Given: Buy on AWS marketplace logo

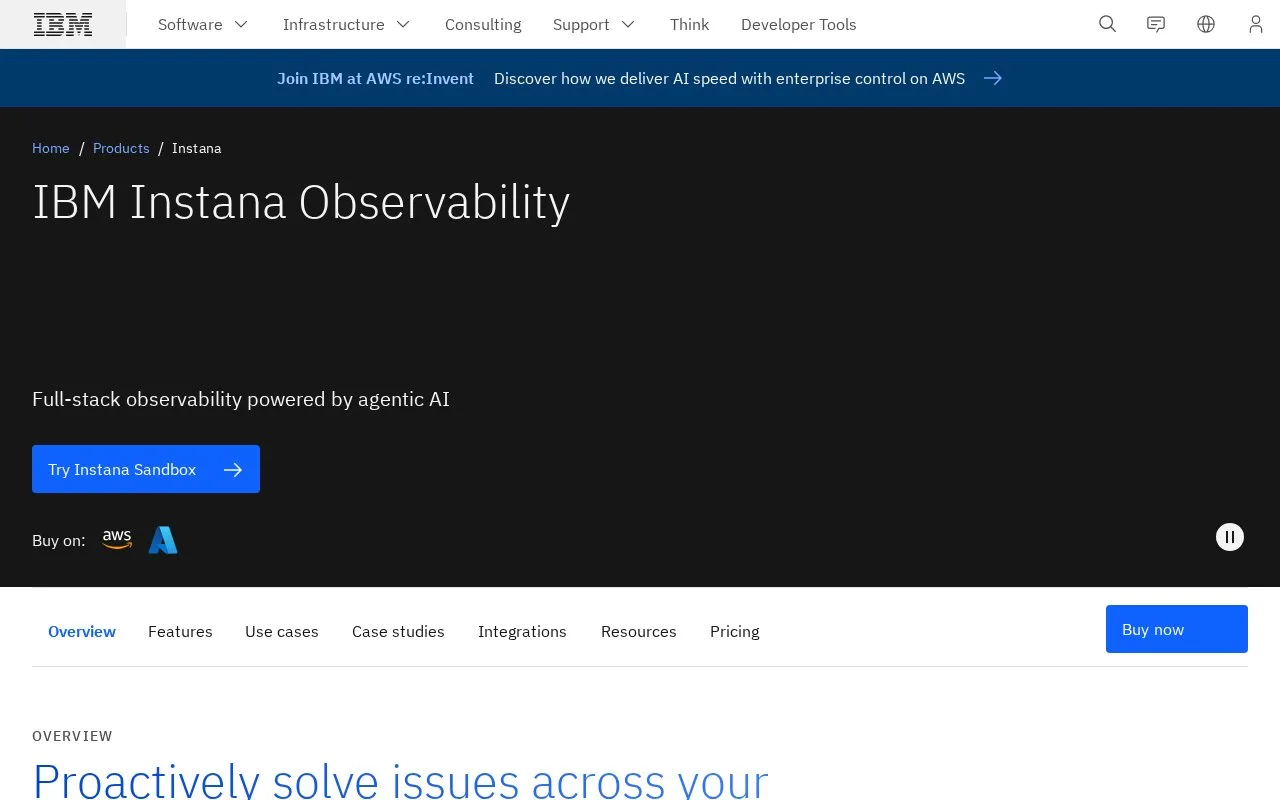Looking at the screenshot, I should point(117,540).
